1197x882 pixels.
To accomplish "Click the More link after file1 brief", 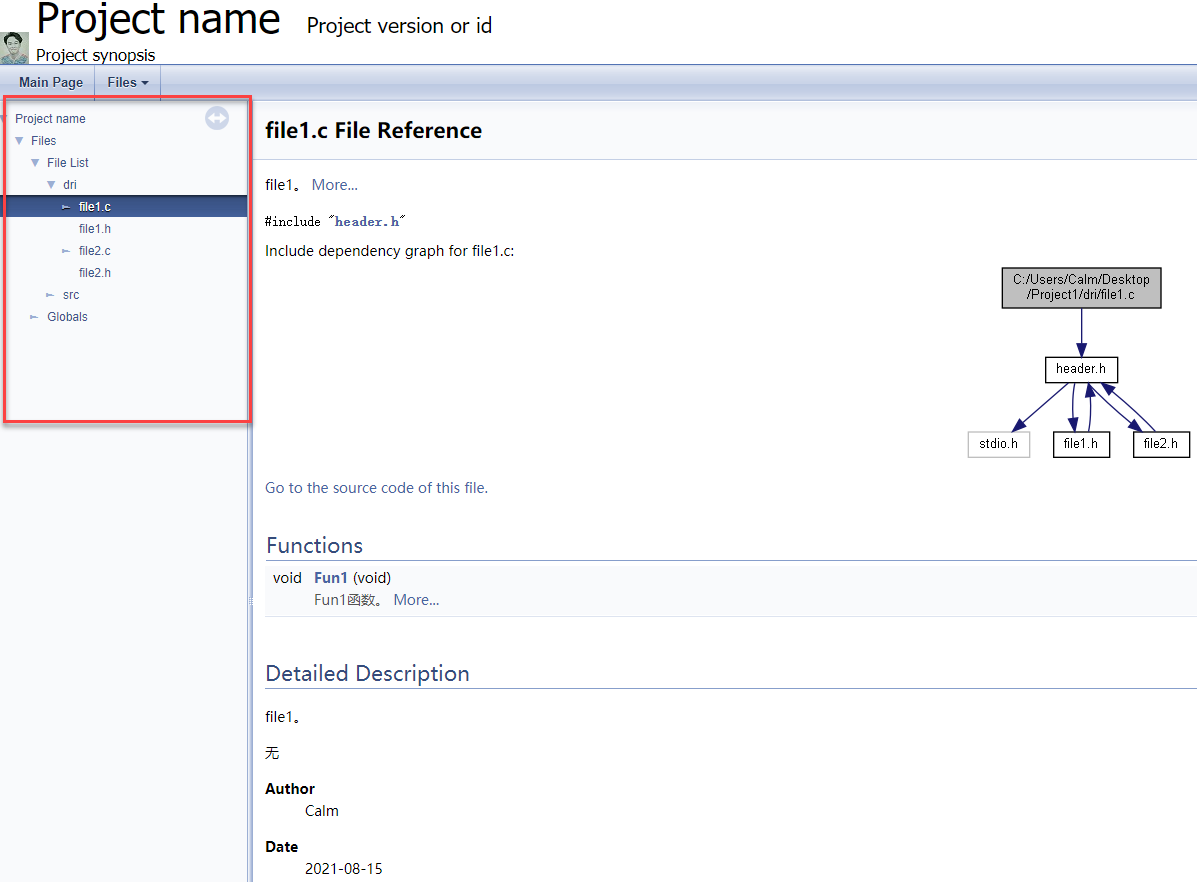I will click(x=334, y=185).
